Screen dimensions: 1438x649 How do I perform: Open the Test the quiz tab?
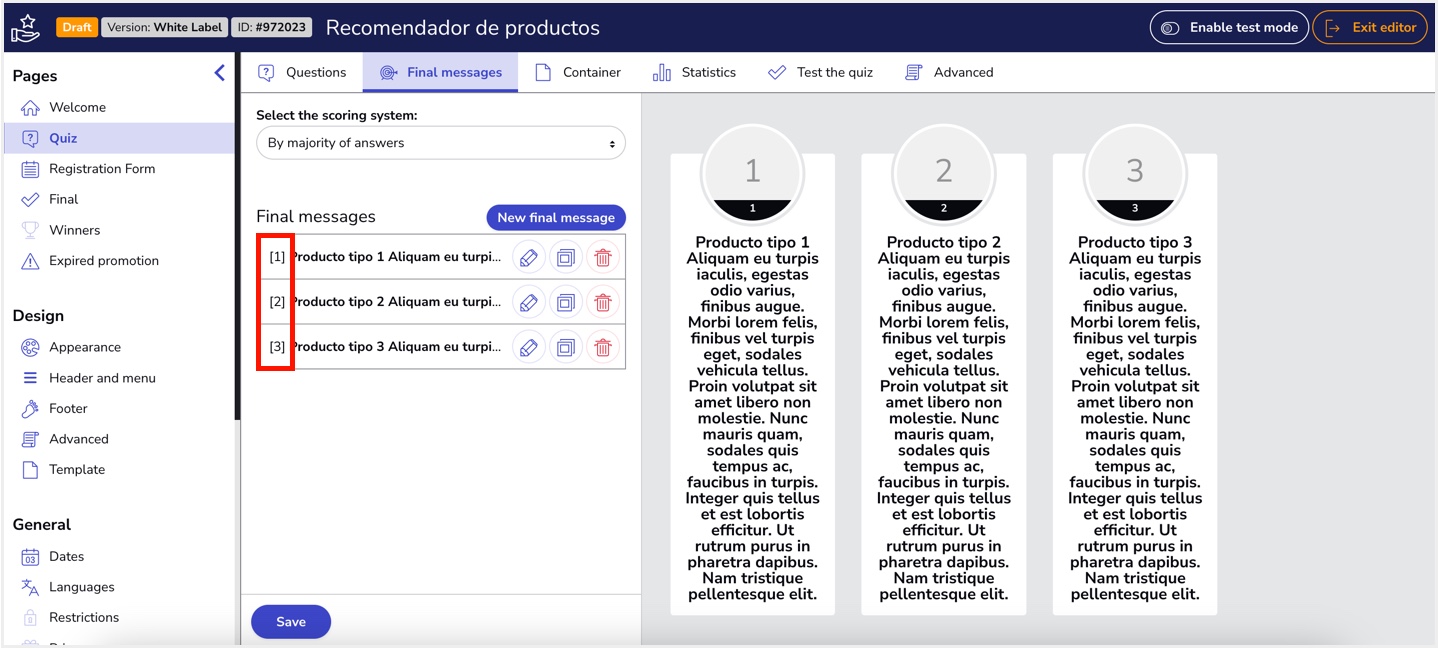(820, 71)
